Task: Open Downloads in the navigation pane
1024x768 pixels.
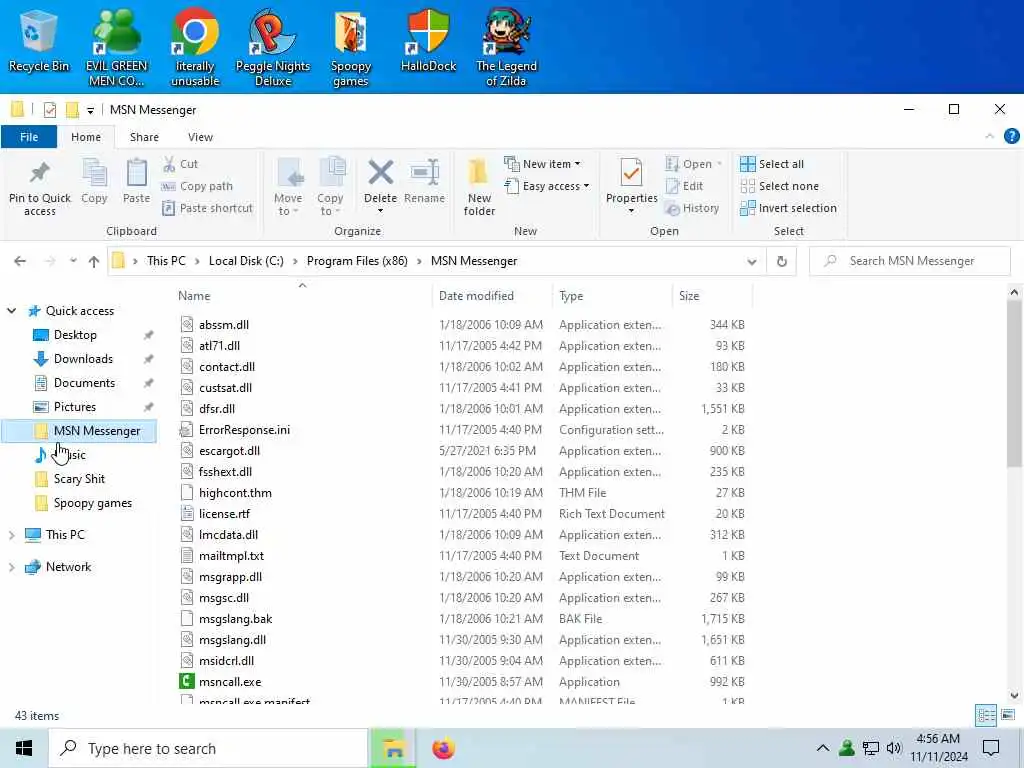Action: pos(83,359)
